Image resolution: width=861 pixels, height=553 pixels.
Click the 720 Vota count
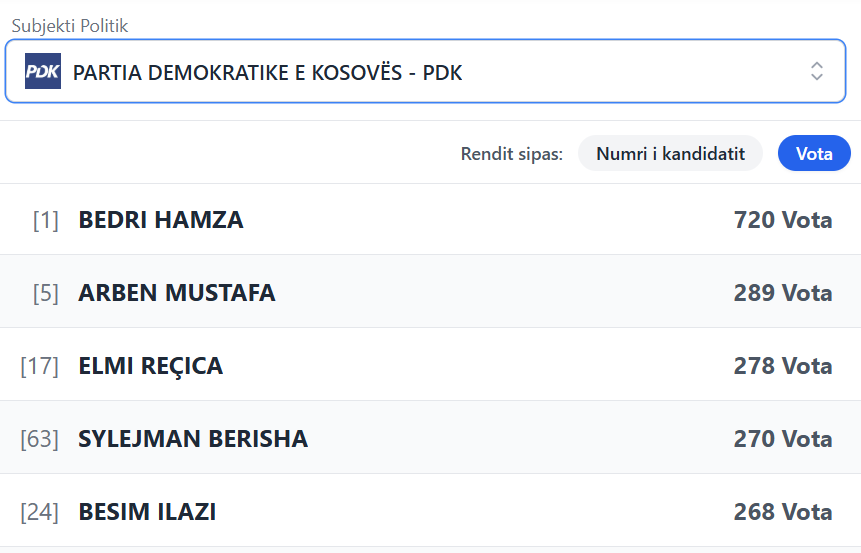tap(782, 220)
